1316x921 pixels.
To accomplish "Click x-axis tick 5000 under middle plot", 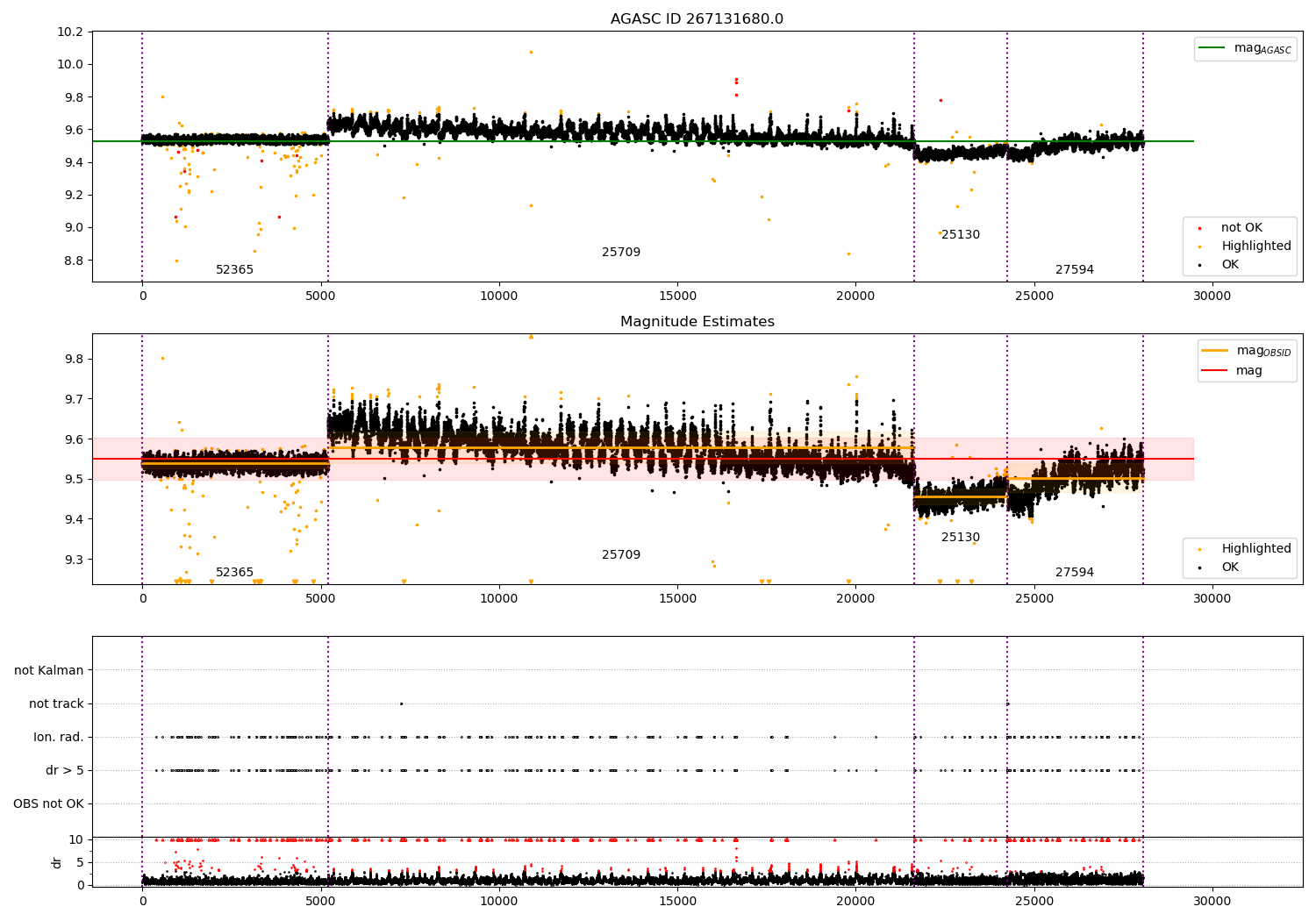I will (x=321, y=599).
